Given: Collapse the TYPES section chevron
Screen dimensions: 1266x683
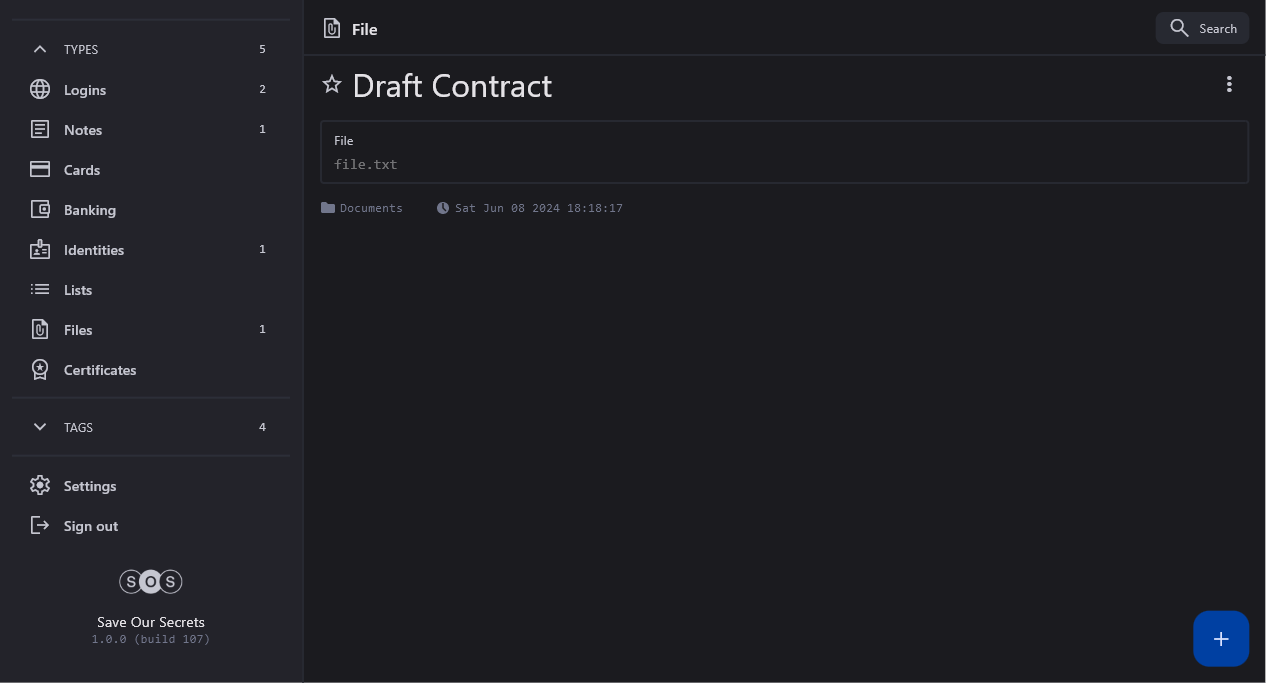Looking at the screenshot, I should click(x=40, y=49).
